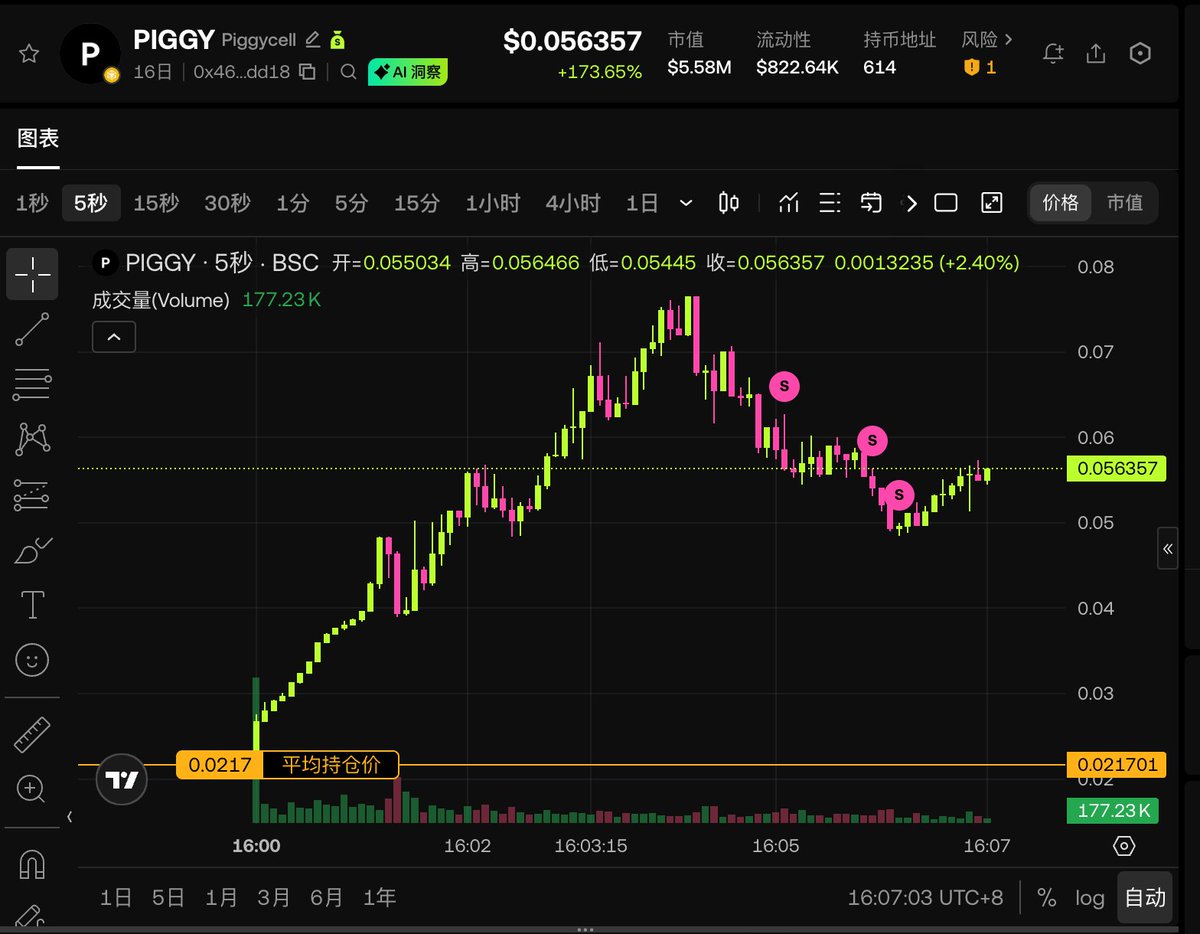Select the ruler measure tool
This screenshot has height=934, width=1200.
[32, 734]
